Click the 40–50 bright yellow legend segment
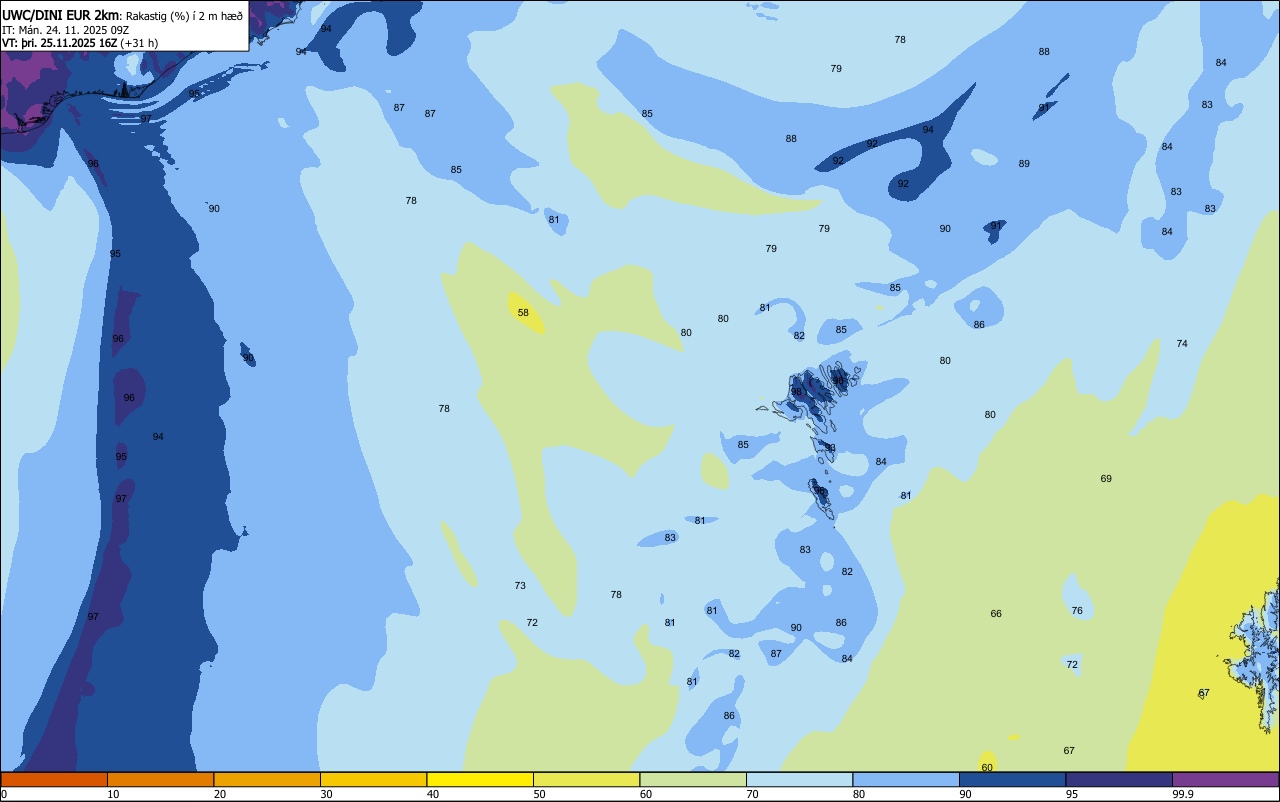The width and height of the screenshot is (1280, 802). pos(480,779)
